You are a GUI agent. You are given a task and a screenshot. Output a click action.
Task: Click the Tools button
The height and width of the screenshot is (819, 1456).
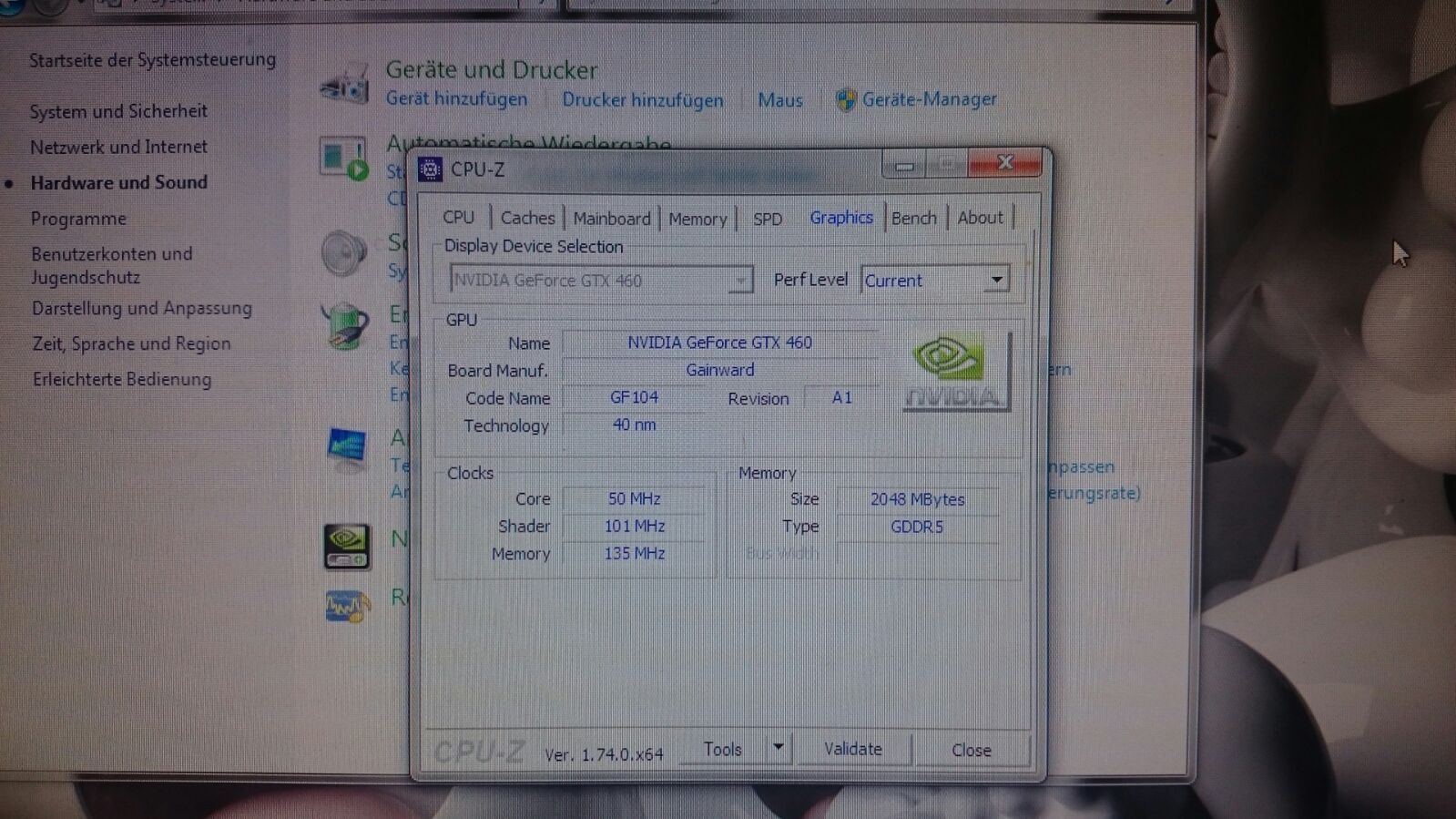(x=723, y=749)
